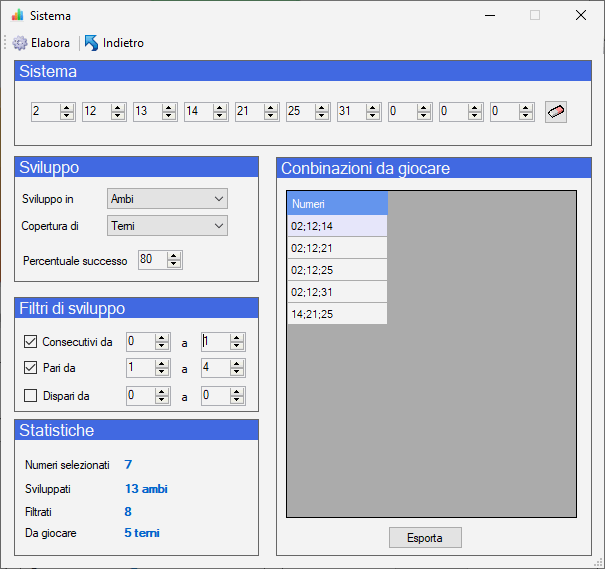Increase the value 31 field with its up arrow
The width and height of the screenshot is (605, 569).
click(373, 108)
